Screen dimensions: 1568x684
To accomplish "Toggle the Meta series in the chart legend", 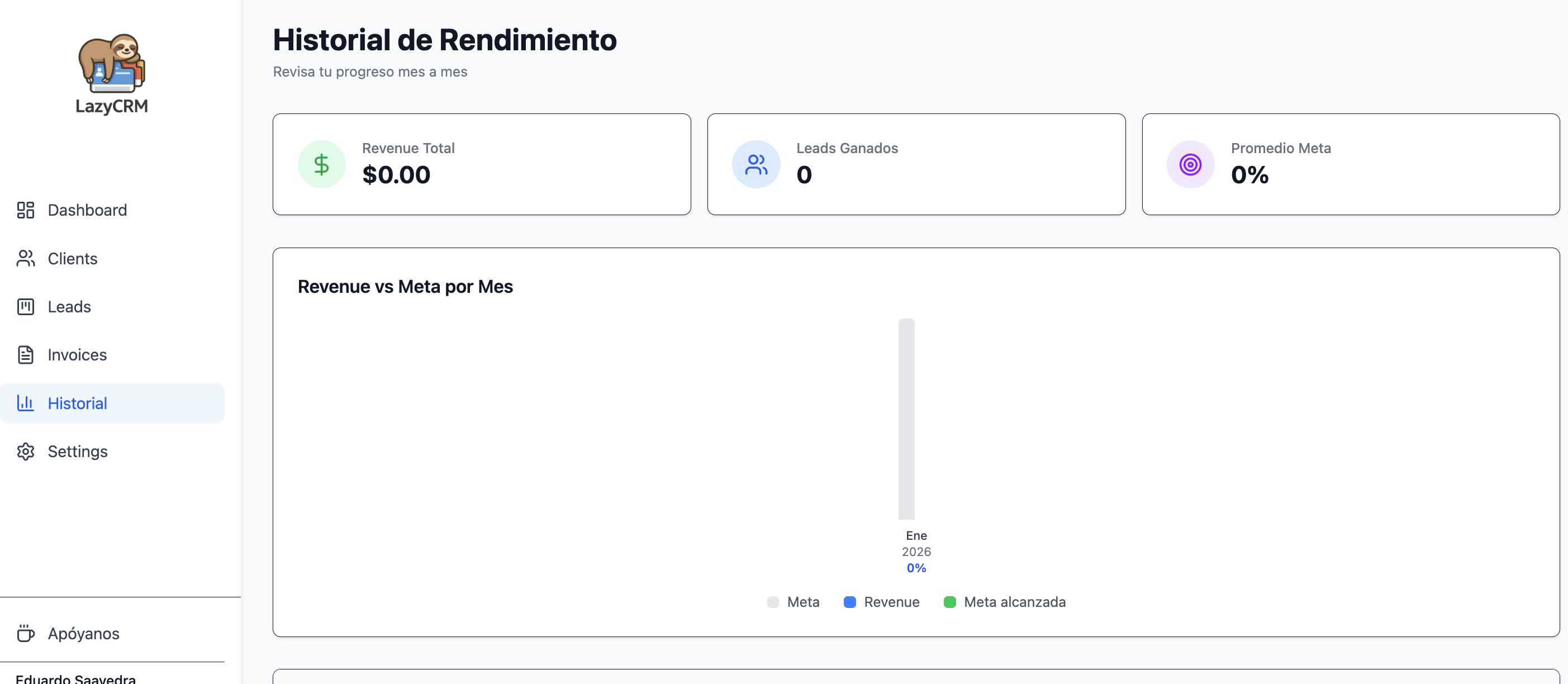I will pyautogui.click(x=793, y=602).
